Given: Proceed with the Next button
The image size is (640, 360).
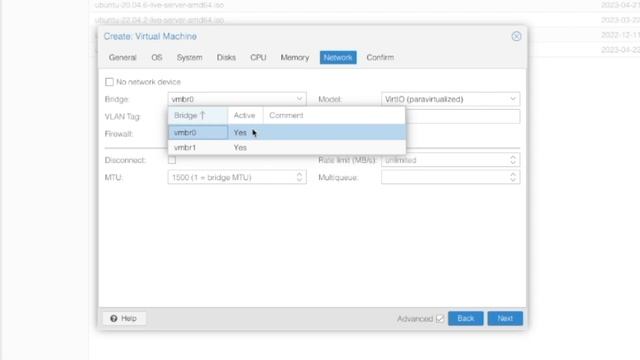Looking at the screenshot, I should pyautogui.click(x=505, y=318).
